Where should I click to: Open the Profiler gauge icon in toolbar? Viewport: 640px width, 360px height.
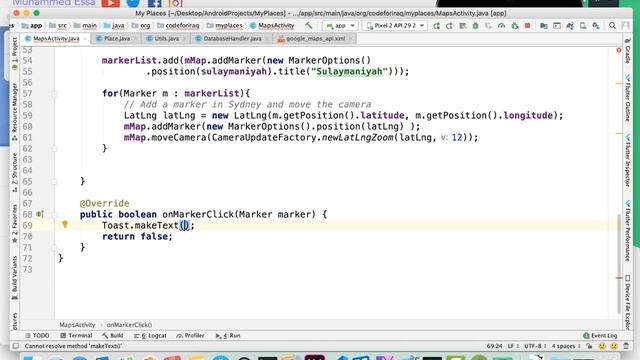pyautogui.click(x=501, y=26)
